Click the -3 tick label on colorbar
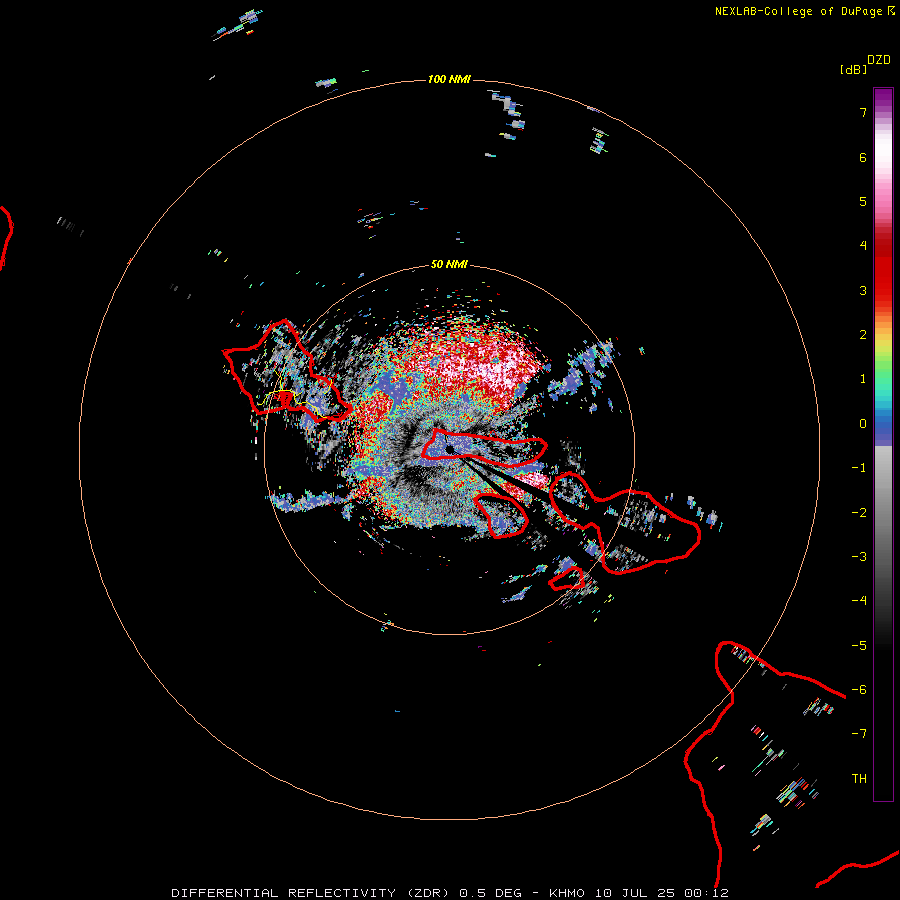The width and height of the screenshot is (900, 900). (859, 557)
